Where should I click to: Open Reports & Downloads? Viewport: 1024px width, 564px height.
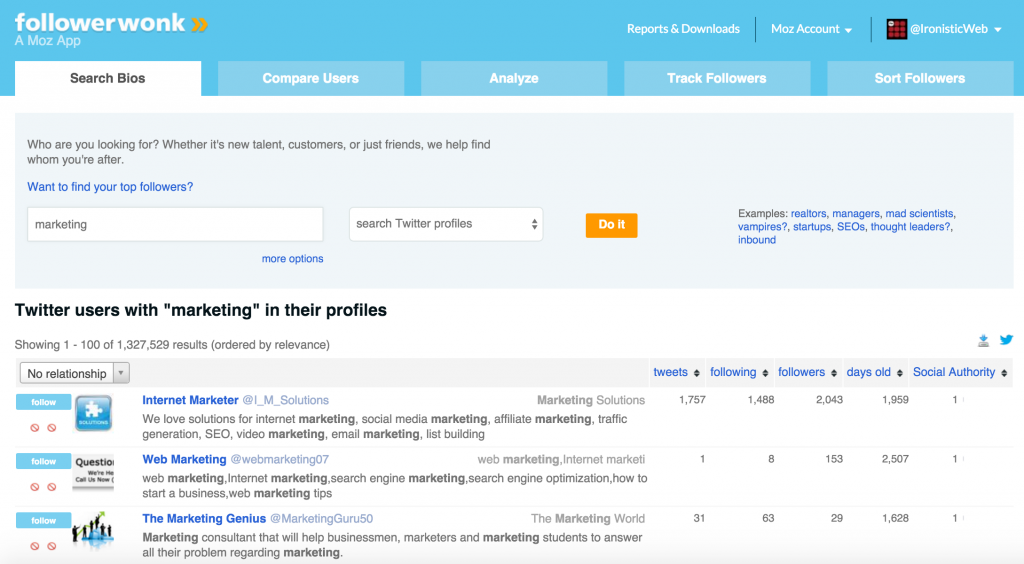[683, 29]
